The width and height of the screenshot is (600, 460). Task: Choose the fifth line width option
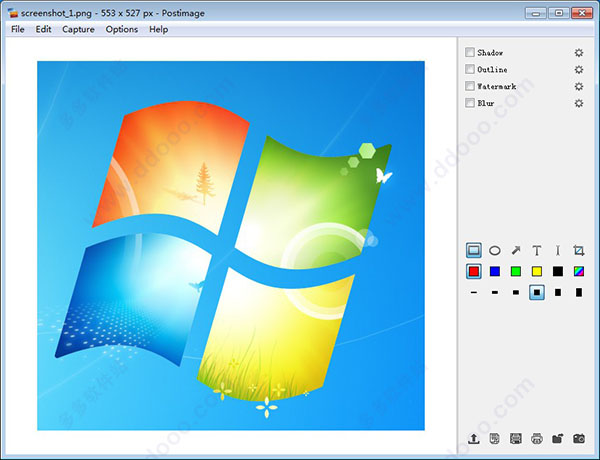pyautogui.click(x=558, y=292)
